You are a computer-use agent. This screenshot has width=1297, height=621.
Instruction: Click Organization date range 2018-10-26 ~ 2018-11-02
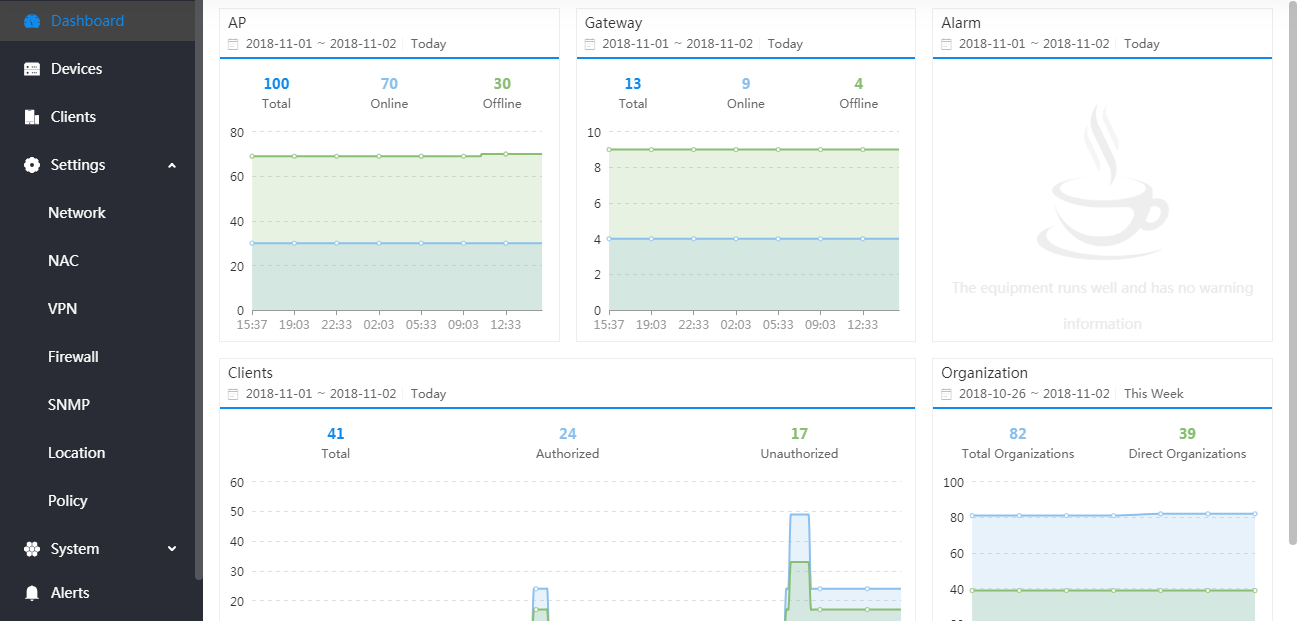point(1034,394)
